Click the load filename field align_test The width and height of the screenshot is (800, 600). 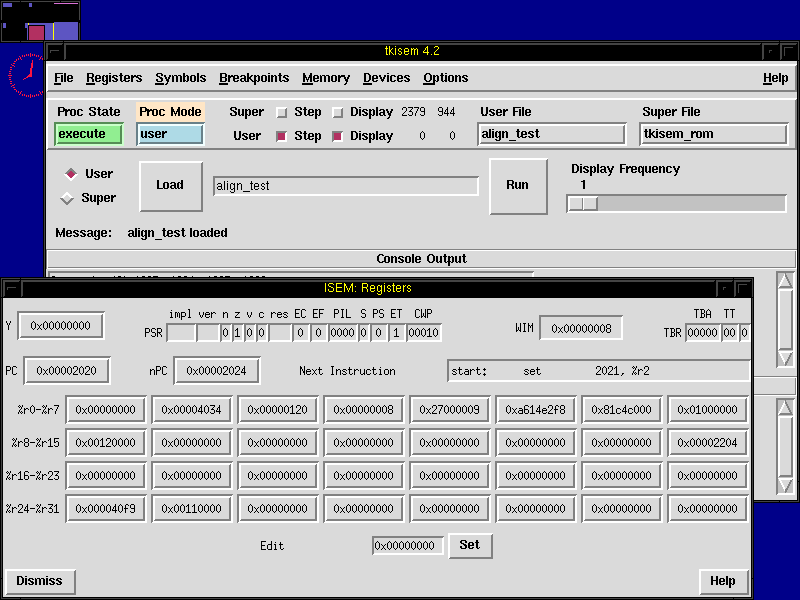(346, 186)
